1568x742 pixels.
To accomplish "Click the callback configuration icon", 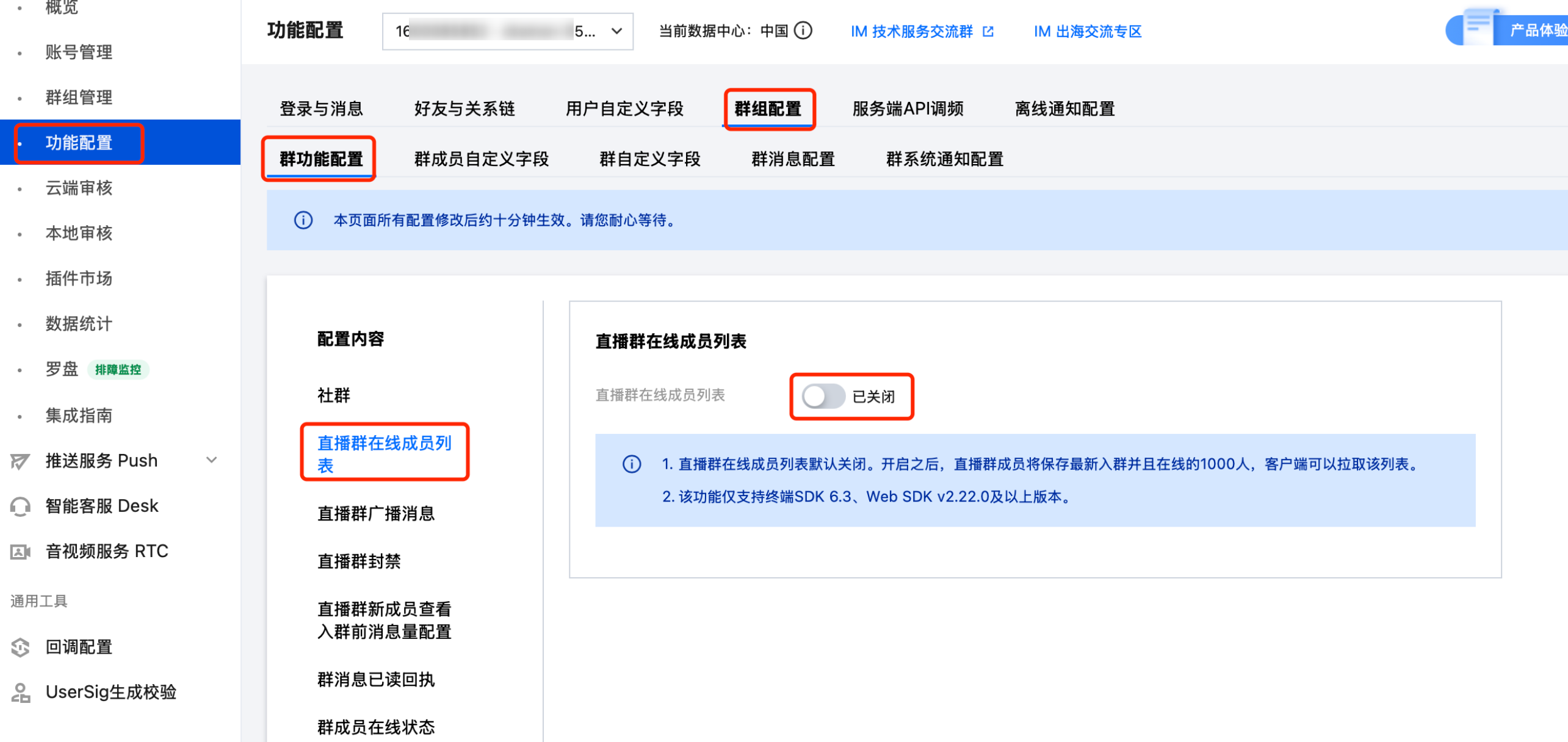I will coord(20,647).
